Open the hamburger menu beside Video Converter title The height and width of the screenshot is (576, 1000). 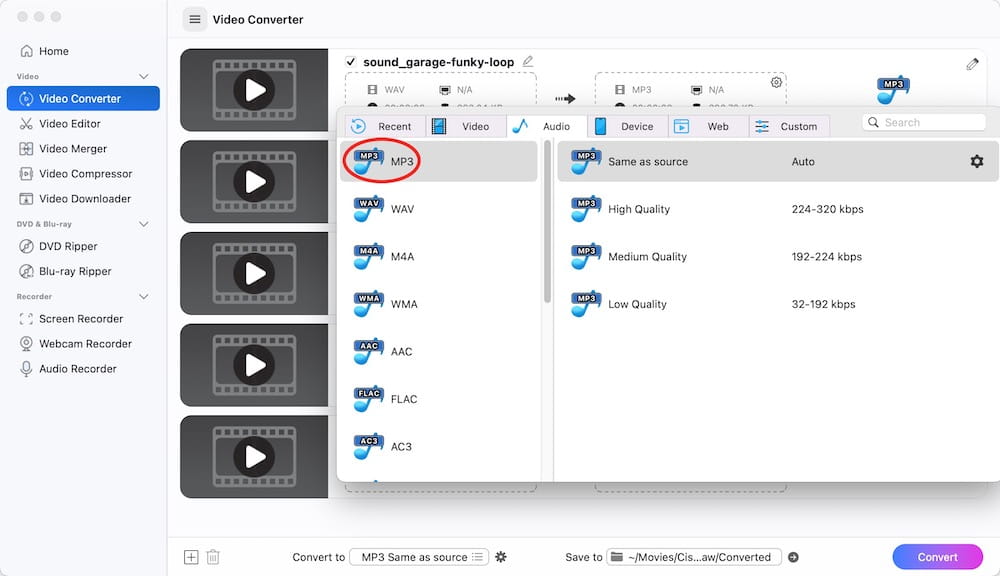[195, 19]
